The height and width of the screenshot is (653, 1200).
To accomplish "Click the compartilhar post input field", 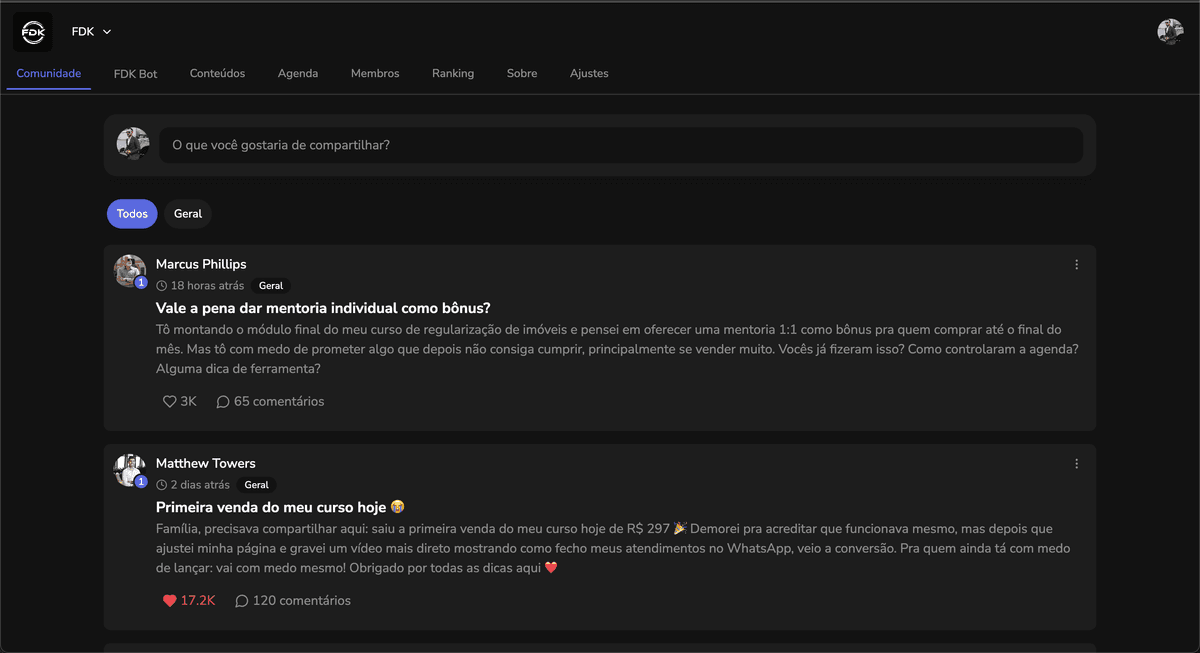I will tap(620, 144).
